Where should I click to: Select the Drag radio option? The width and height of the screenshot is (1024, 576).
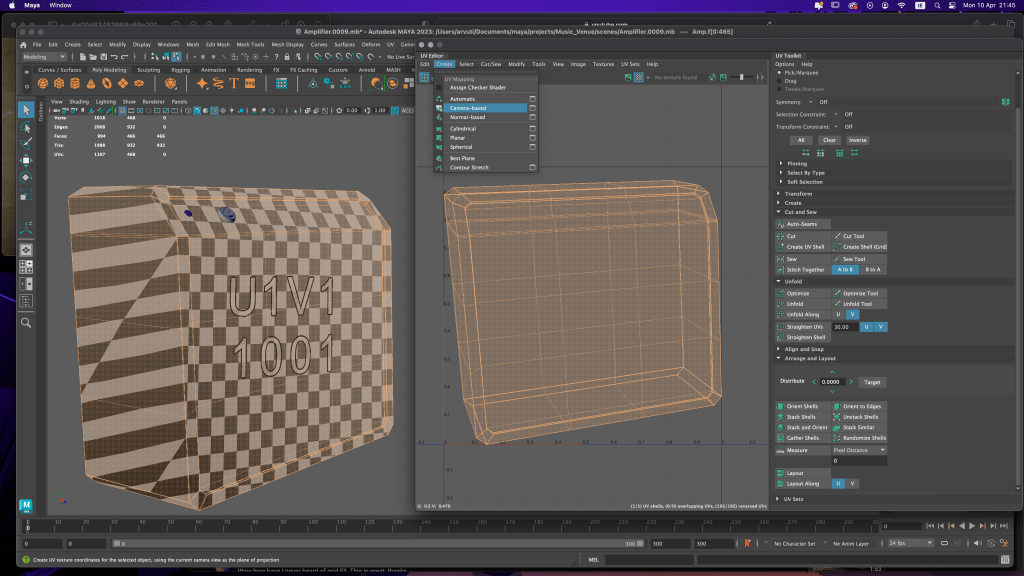[x=780, y=81]
